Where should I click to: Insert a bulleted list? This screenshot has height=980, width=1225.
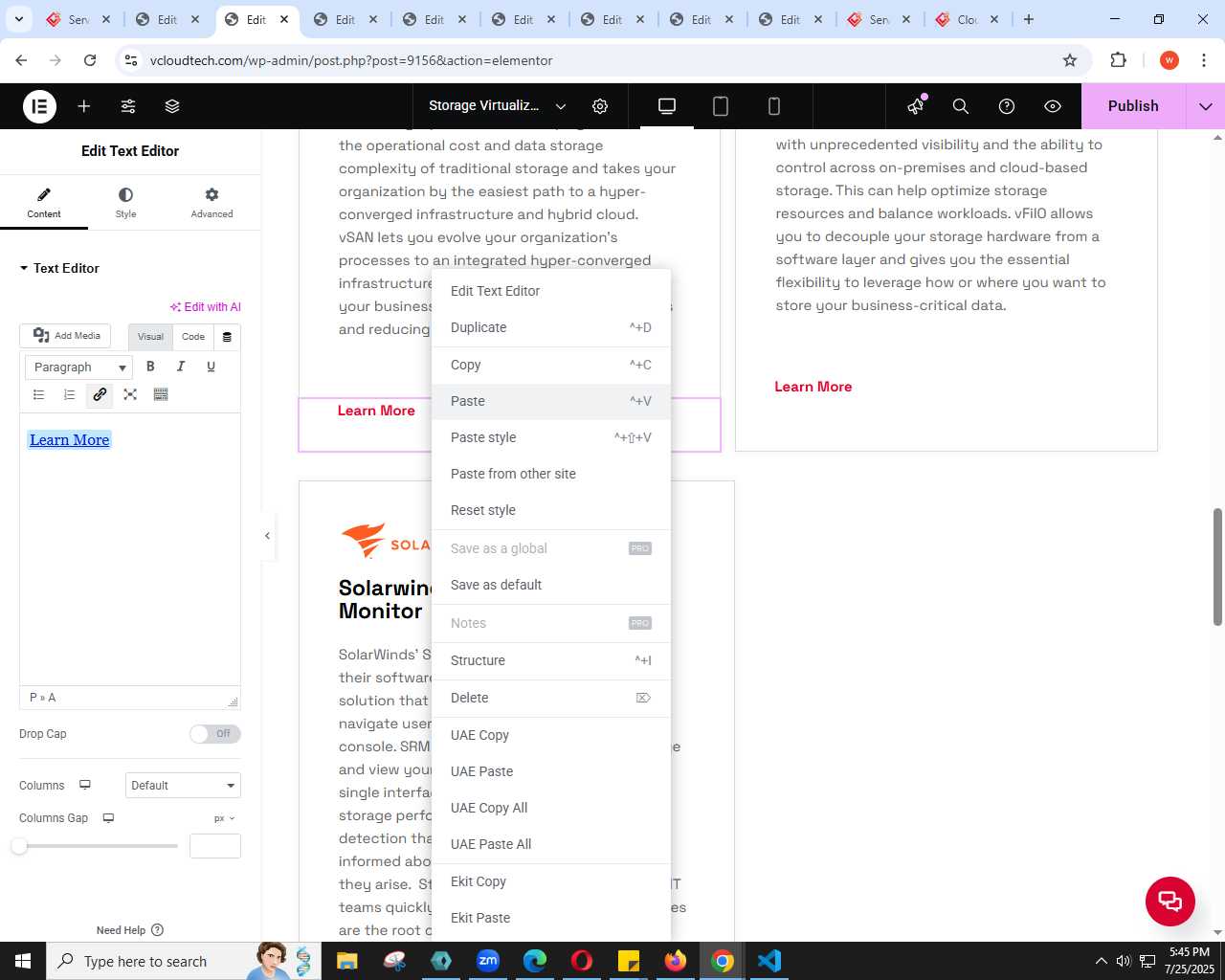point(39,394)
